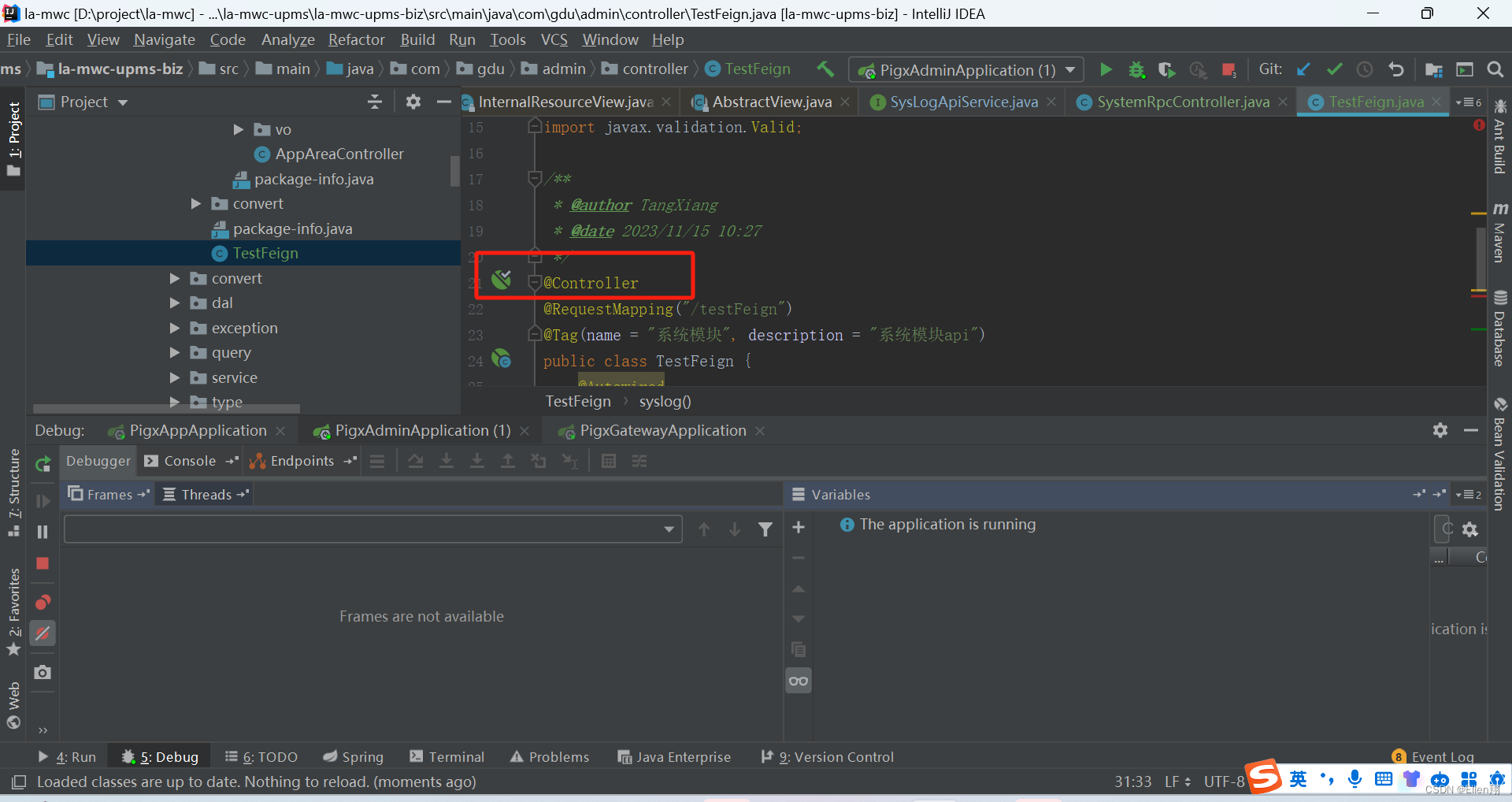The height and width of the screenshot is (802, 1512).
Task: View breakpoints with the red double-dot icon
Action: click(43, 603)
